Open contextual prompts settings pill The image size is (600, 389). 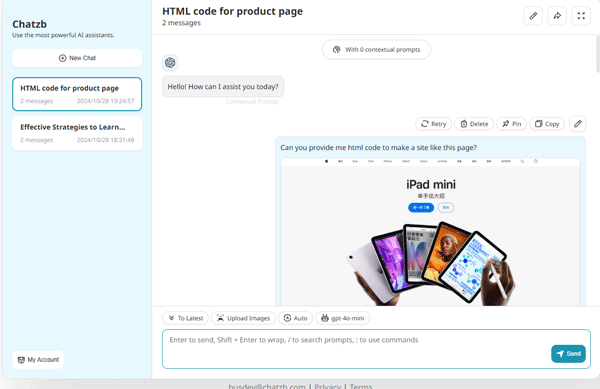(x=376, y=49)
